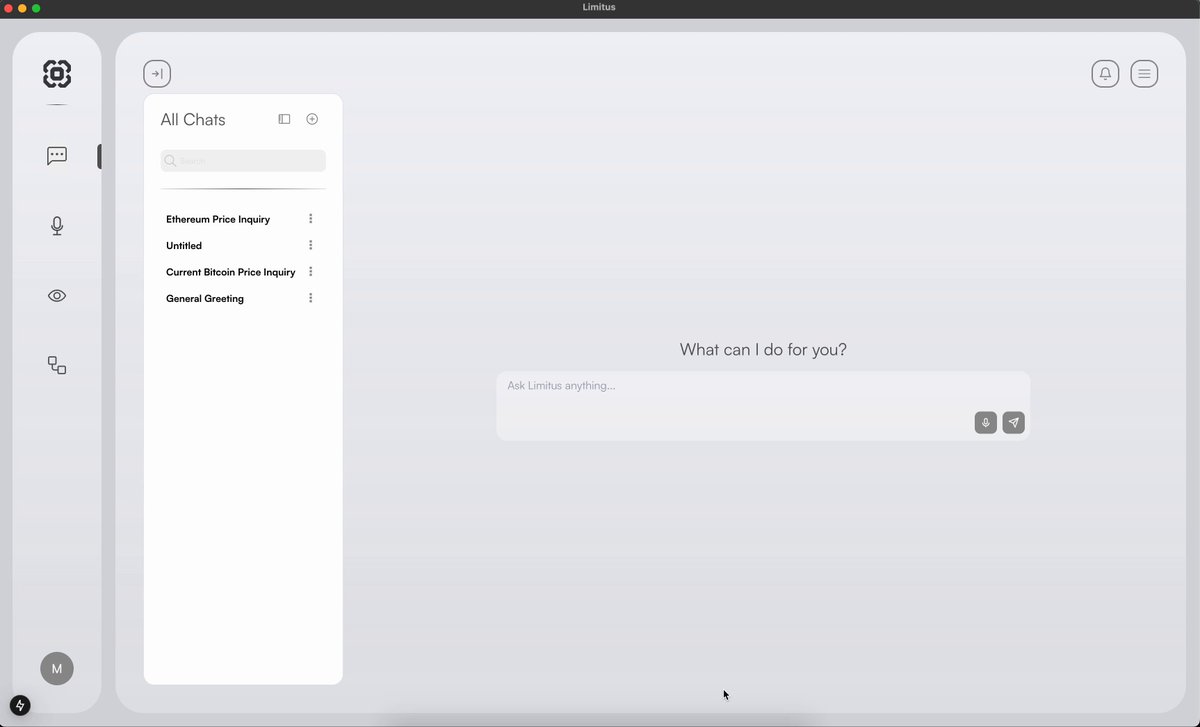The height and width of the screenshot is (727, 1200).
Task: Open options for Current Bitcoin Price Inquiry
Action: tap(311, 272)
